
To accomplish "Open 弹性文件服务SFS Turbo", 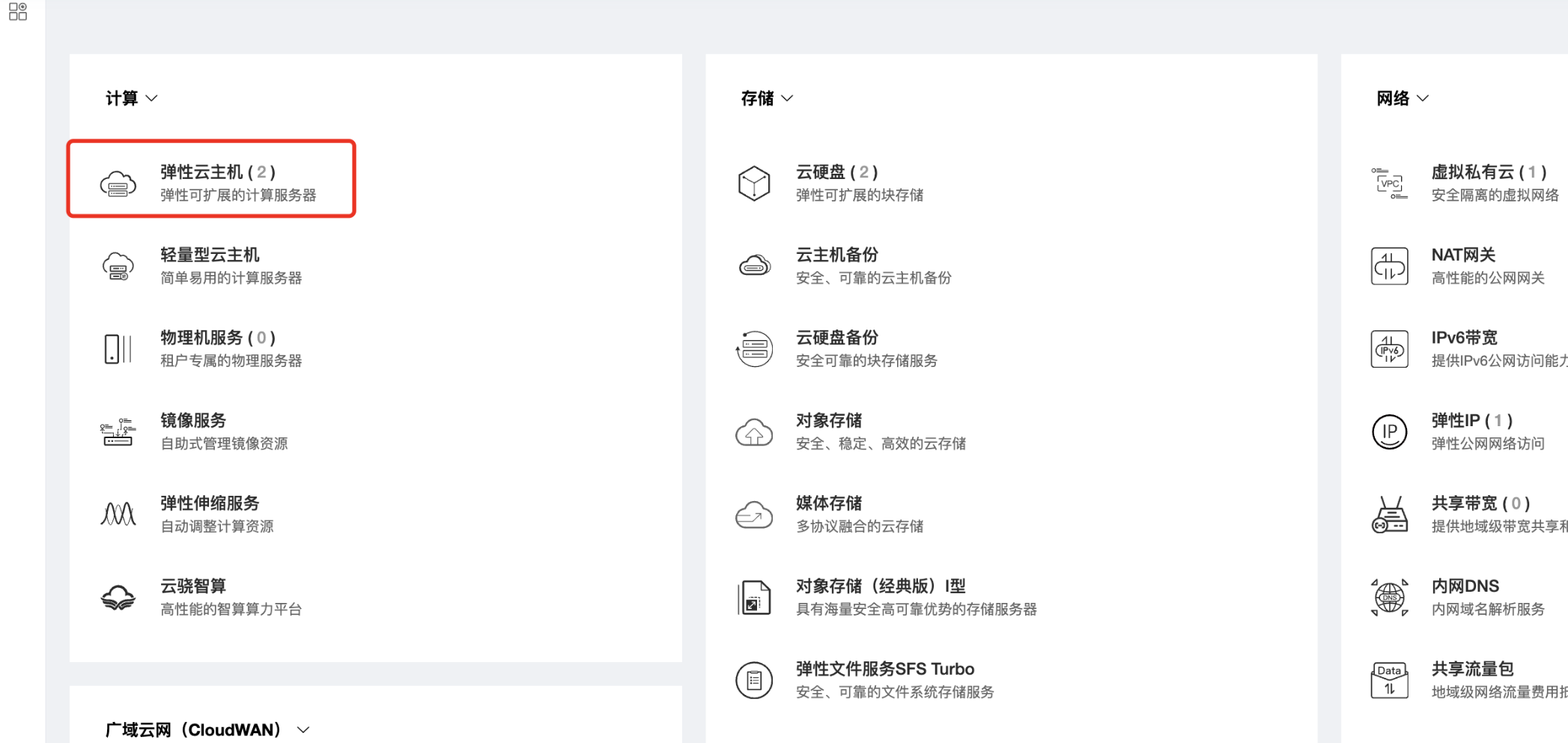I will pyautogui.click(x=885, y=669).
